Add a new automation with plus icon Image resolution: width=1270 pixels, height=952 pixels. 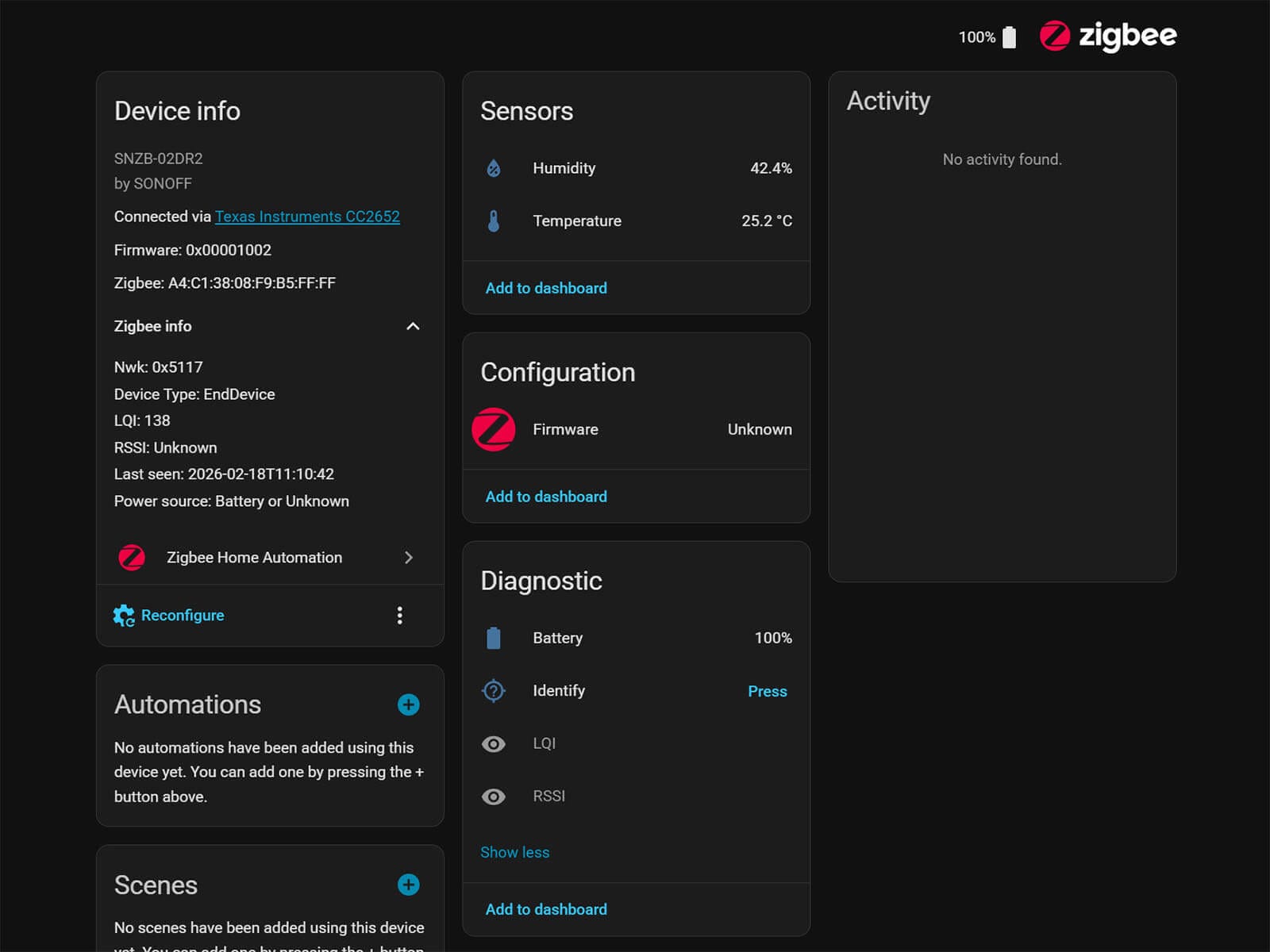(408, 704)
